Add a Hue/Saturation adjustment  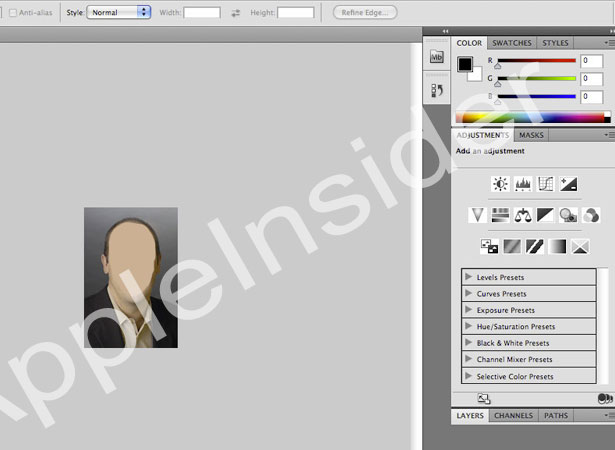click(500, 215)
